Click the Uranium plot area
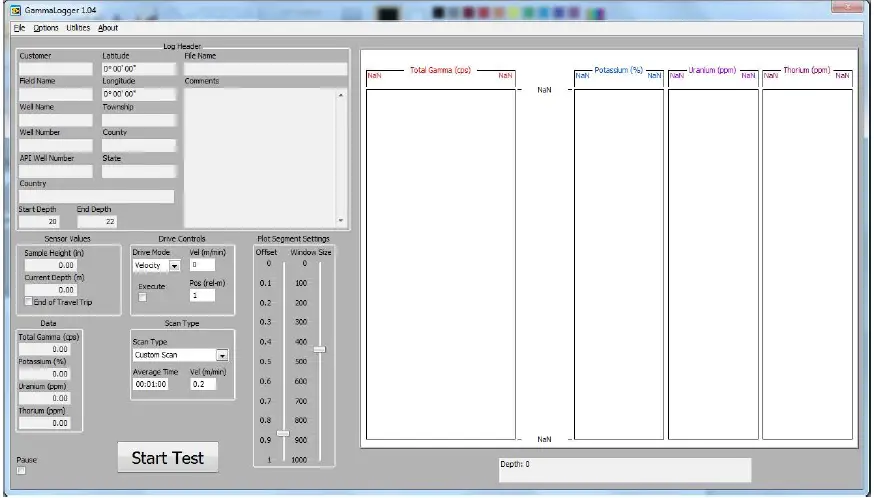 tap(713, 264)
